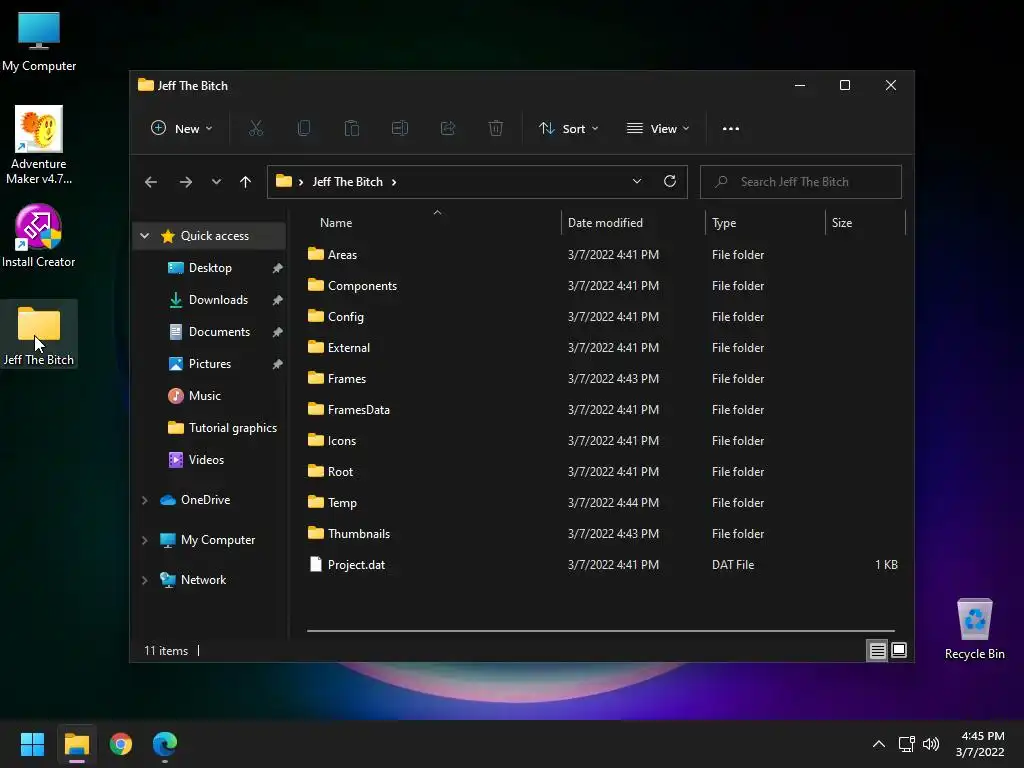
Task: Click the Delete trash can icon
Action: tap(496, 129)
